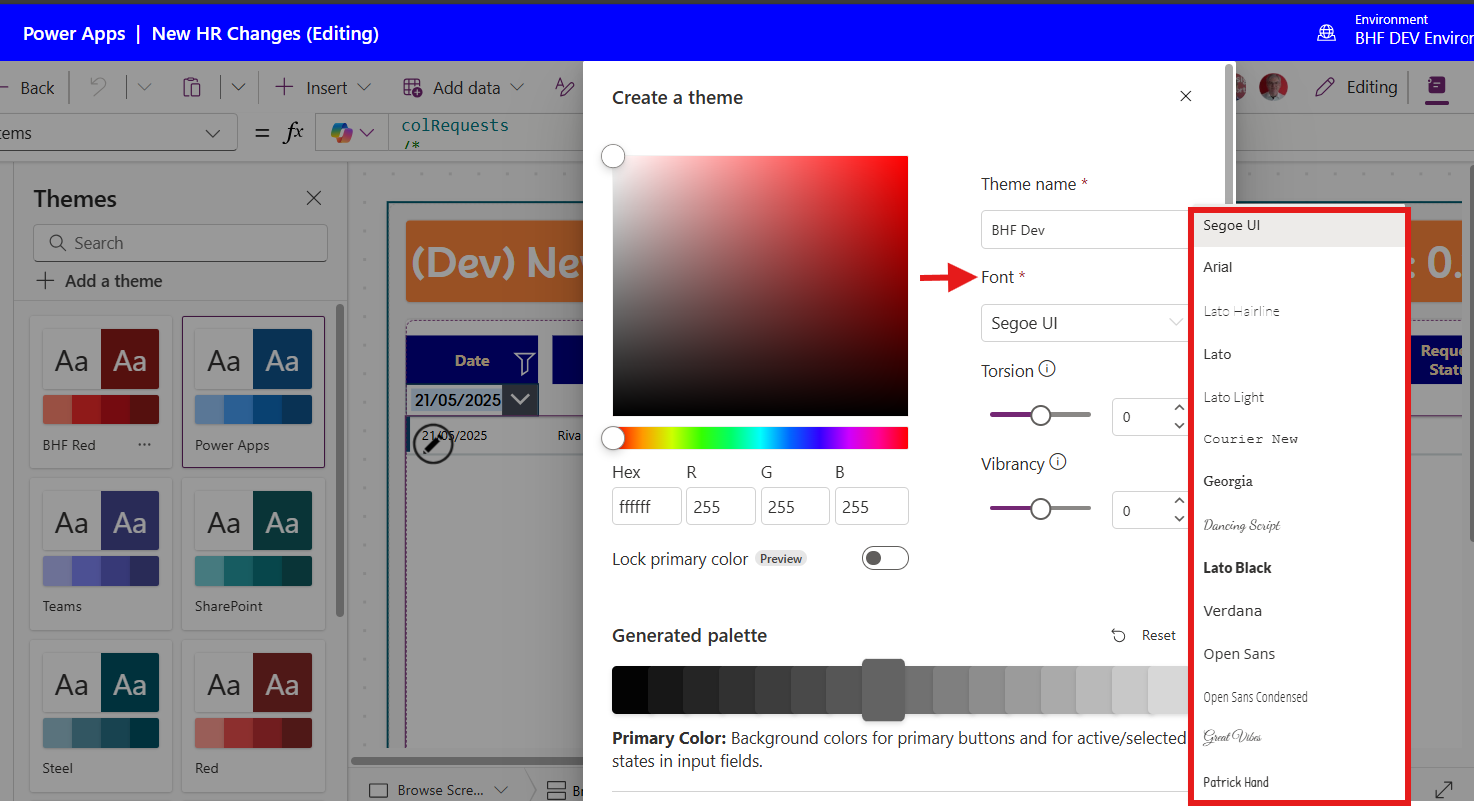This screenshot has width=1474, height=807.
Task: Click the user profile avatar
Action: [x=1273, y=87]
